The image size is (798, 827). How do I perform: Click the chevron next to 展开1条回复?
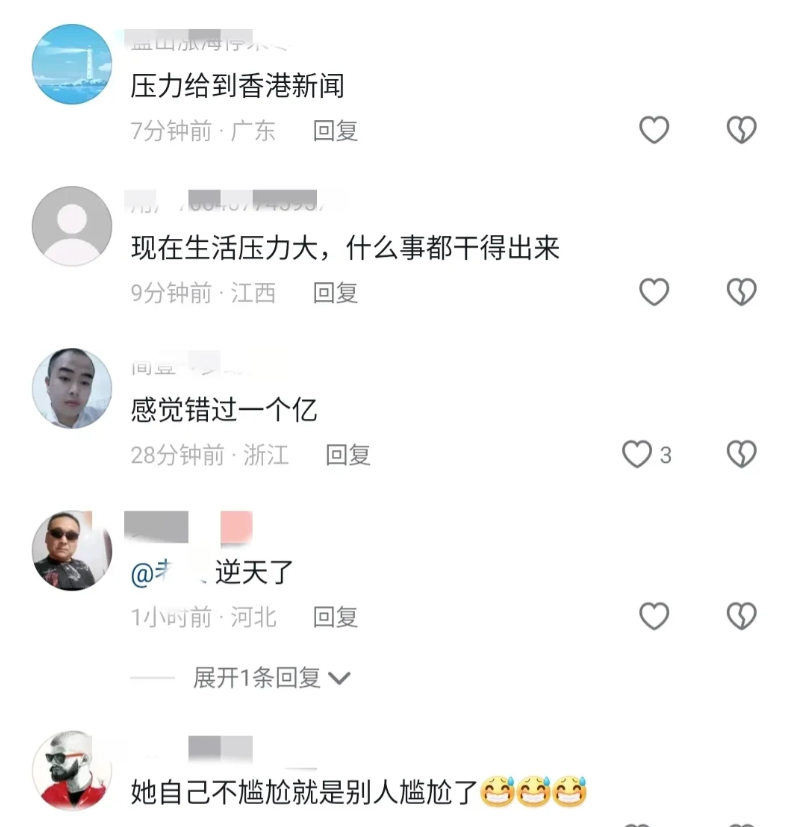click(x=339, y=678)
